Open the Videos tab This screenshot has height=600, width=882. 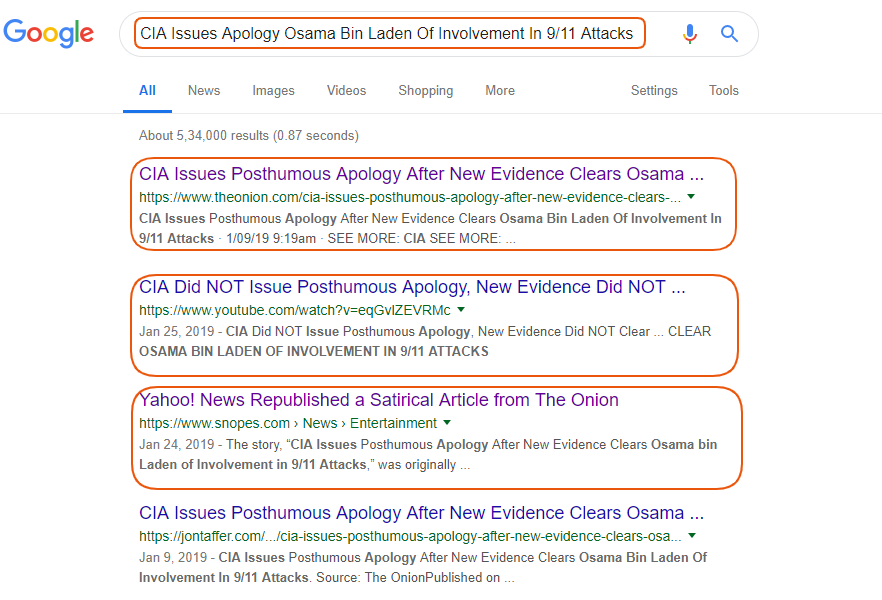(x=346, y=91)
